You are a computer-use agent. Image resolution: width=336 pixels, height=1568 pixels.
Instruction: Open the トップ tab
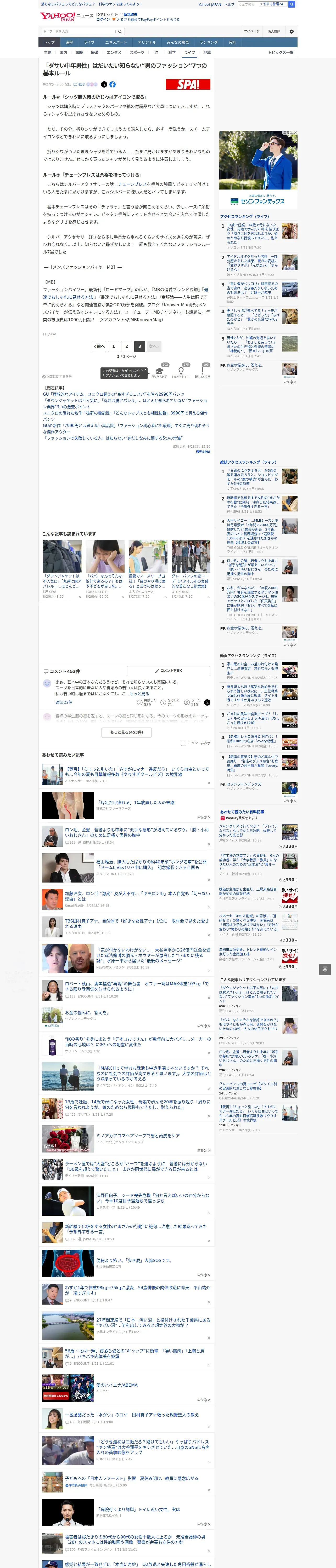[49, 43]
